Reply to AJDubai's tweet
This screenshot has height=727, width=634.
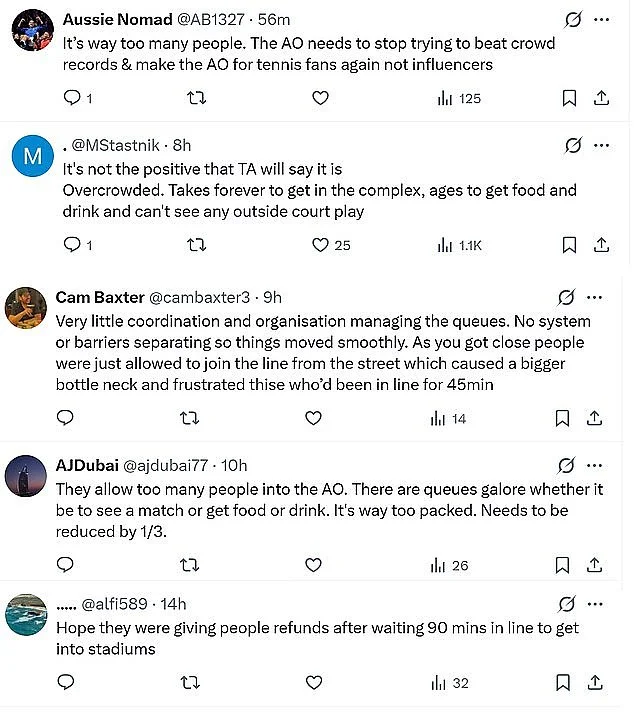[66, 565]
